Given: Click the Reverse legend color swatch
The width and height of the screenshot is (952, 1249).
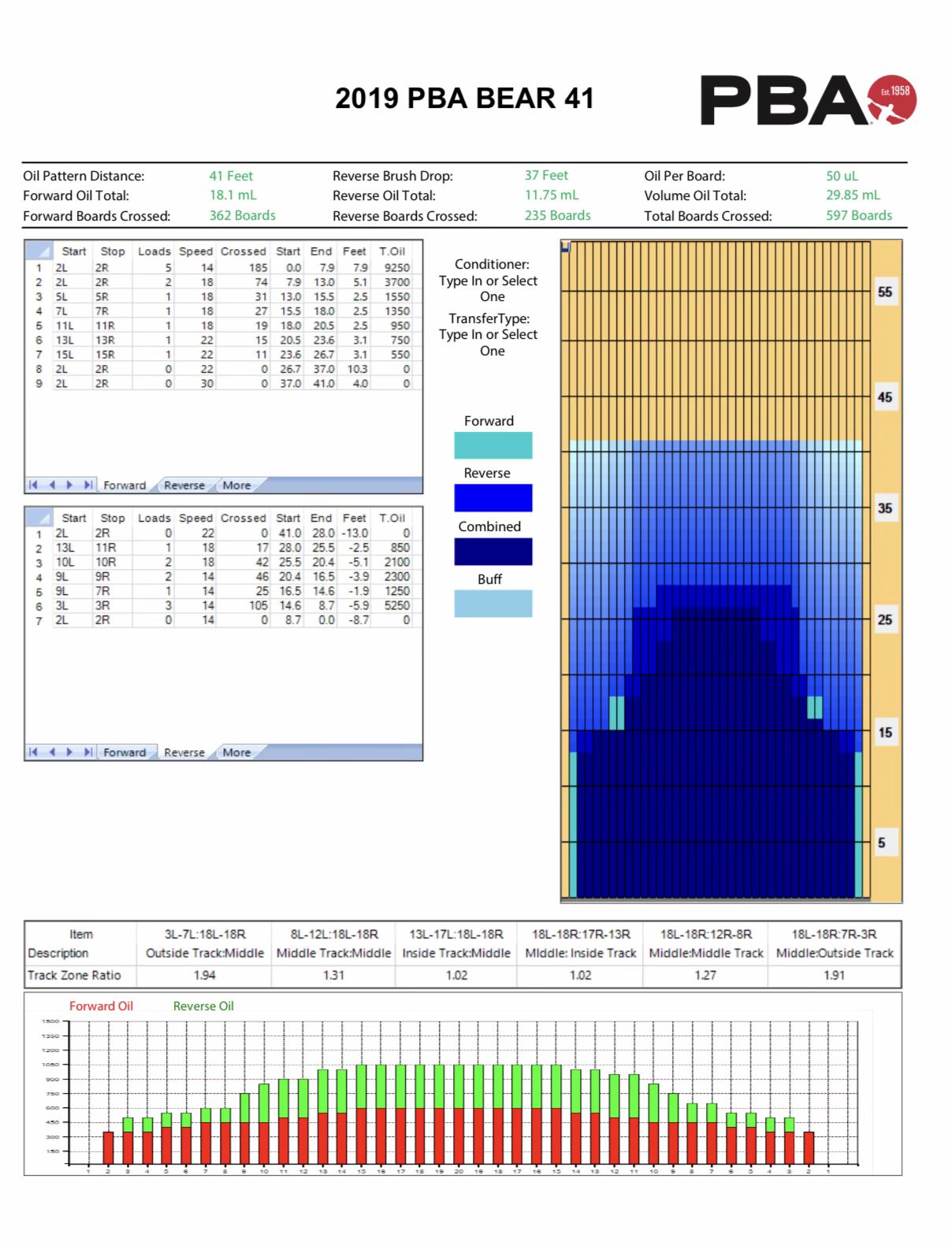Looking at the screenshot, I should [x=493, y=498].
